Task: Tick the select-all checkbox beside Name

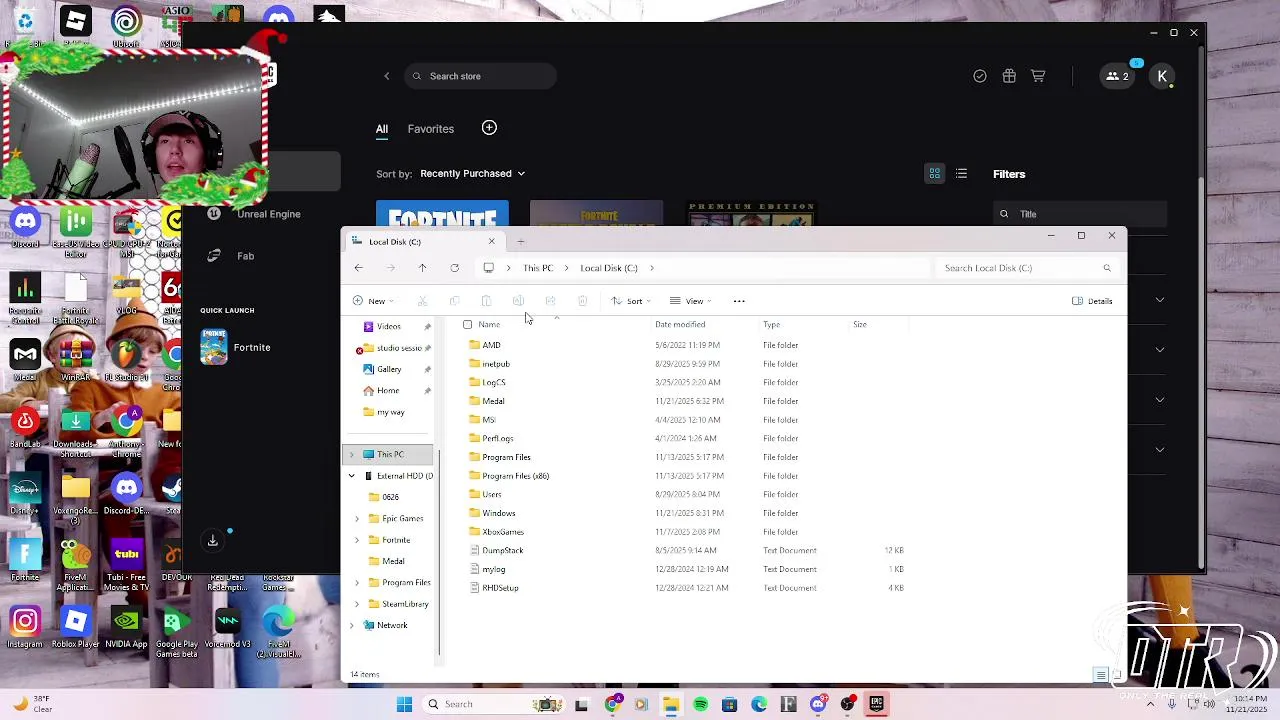Action: point(467,324)
